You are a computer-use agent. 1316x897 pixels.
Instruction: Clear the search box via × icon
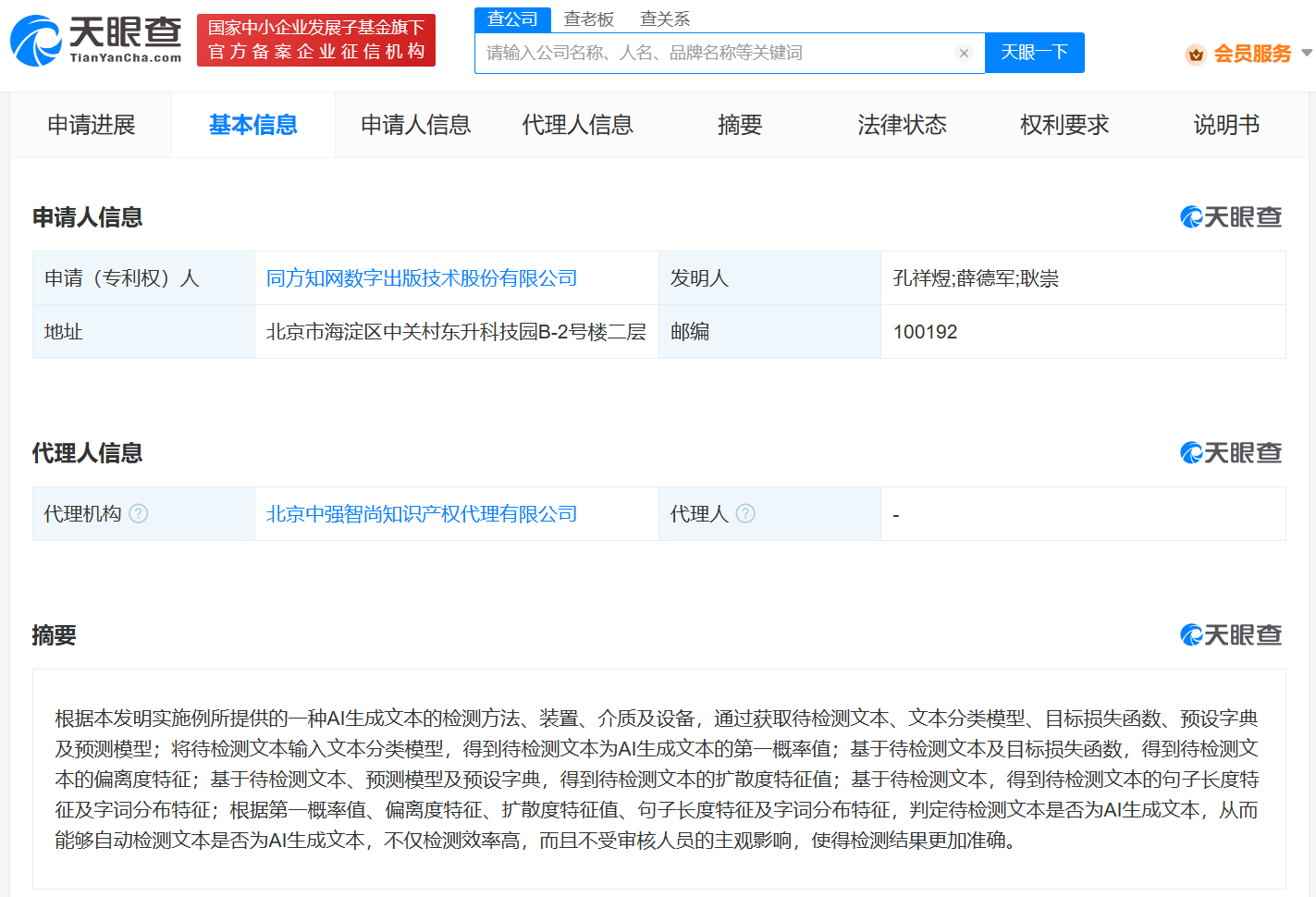click(x=965, y=53)
